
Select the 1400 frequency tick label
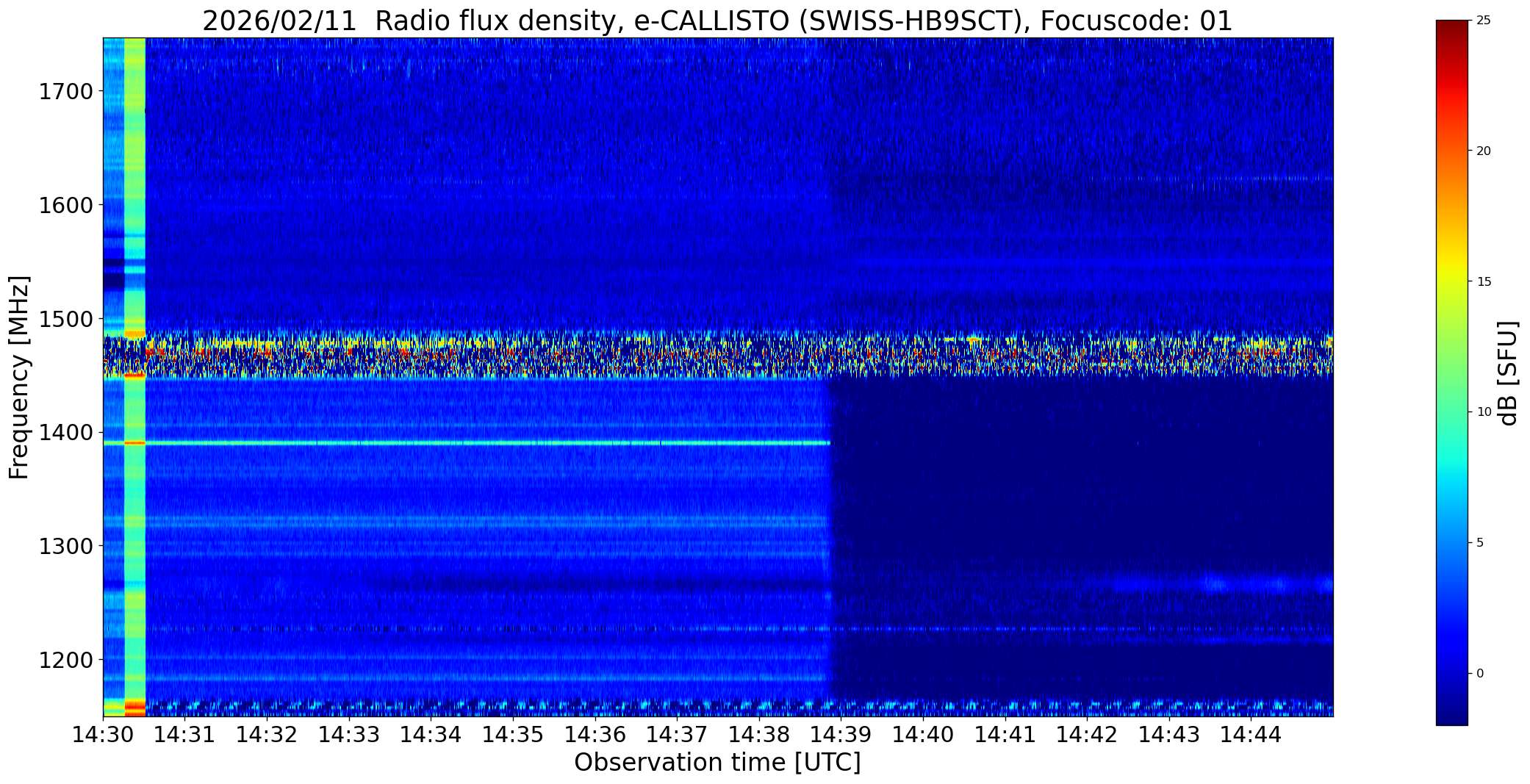[65, 432]
